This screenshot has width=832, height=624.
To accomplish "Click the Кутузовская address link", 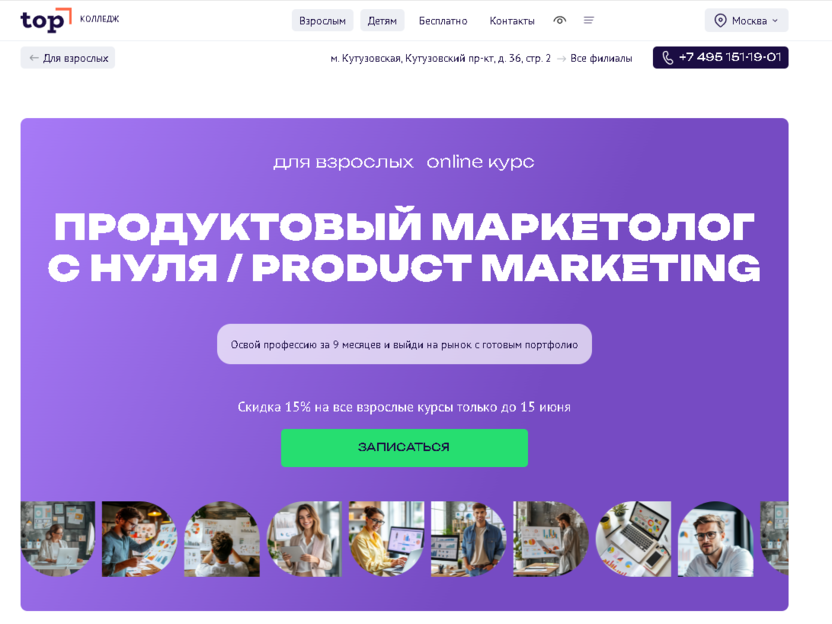I will click(440, 58).
